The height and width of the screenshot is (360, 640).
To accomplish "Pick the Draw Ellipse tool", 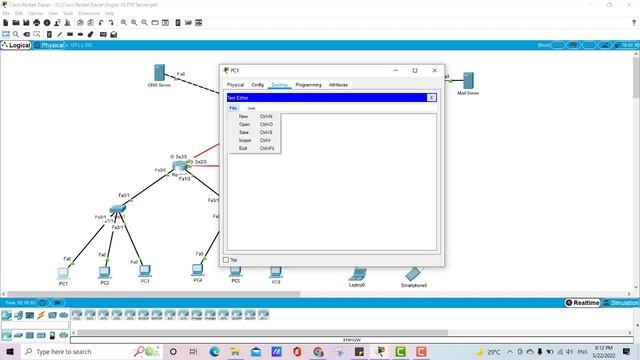I will [x=80, y=34].
